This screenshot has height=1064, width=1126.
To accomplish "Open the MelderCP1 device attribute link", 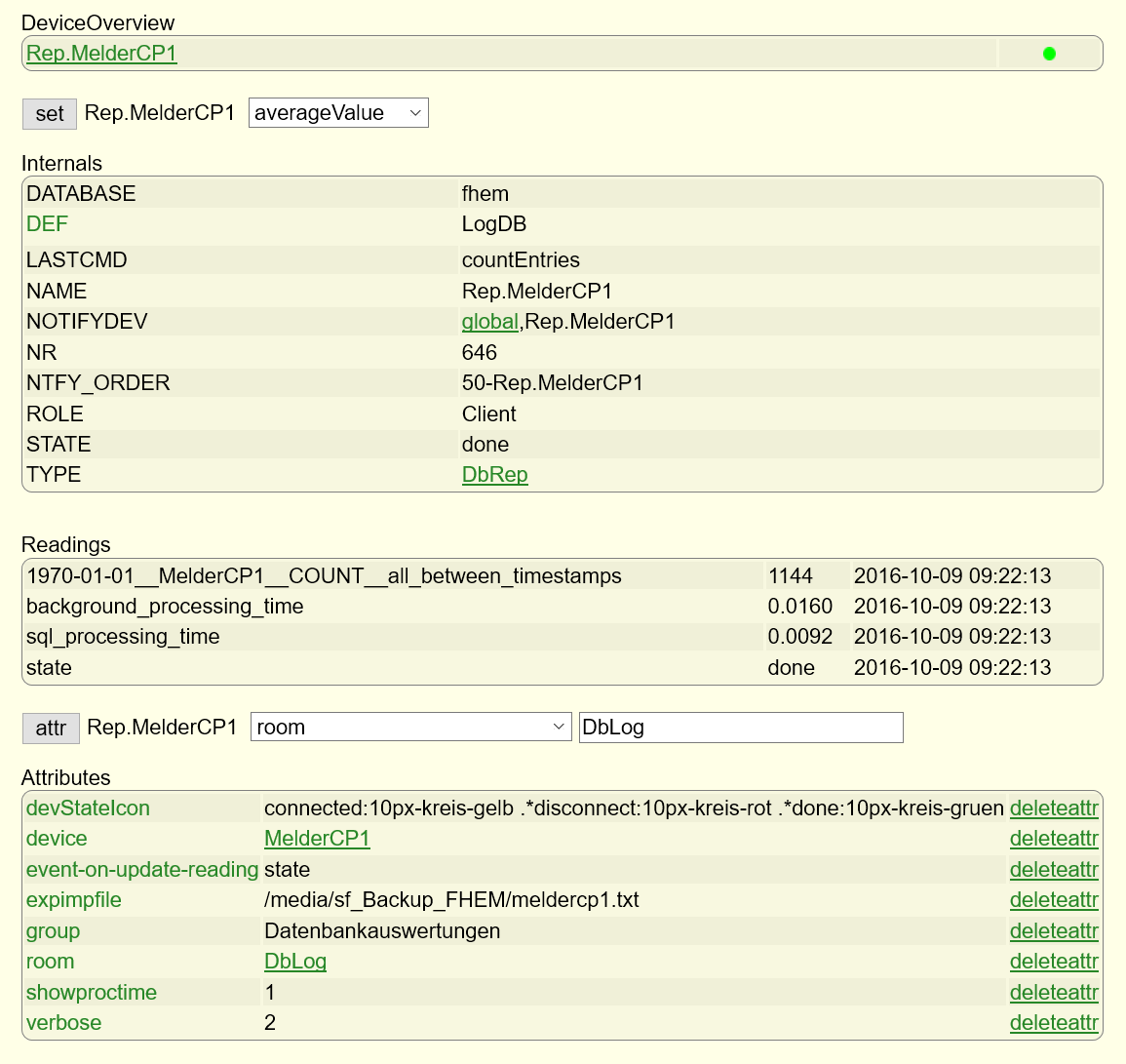I will point(317,839).
